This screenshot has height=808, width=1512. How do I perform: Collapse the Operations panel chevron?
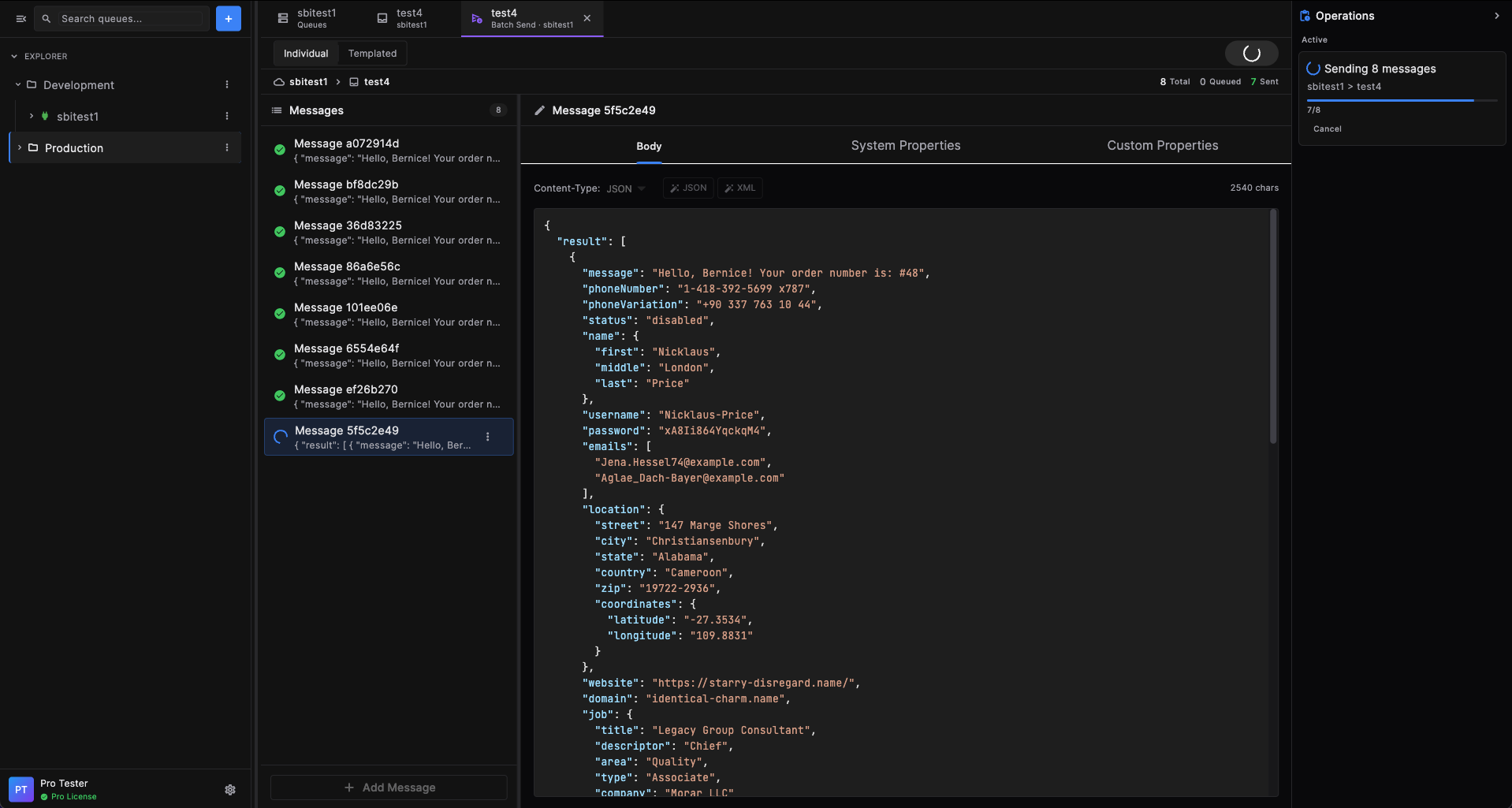tap(1496, 16)
